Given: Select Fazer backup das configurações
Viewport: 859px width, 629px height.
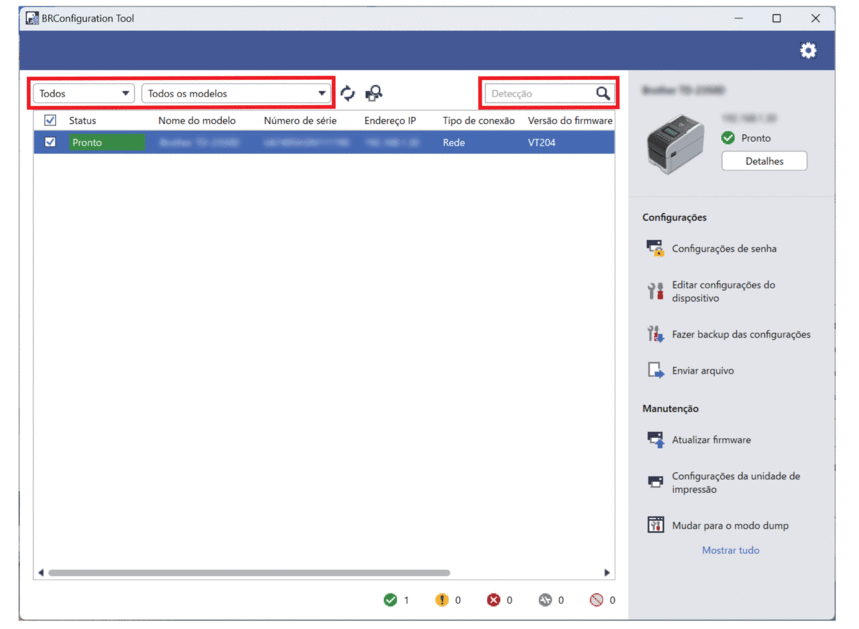Looking at the screenshot, I should (741, 334).
